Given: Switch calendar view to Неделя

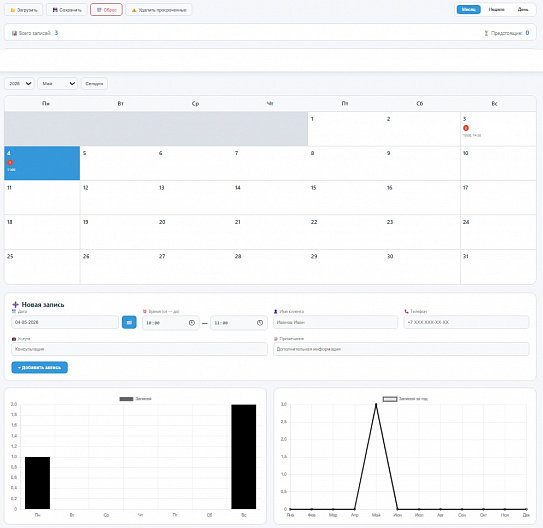Looking at the screenshot, I should pos(496,9).
